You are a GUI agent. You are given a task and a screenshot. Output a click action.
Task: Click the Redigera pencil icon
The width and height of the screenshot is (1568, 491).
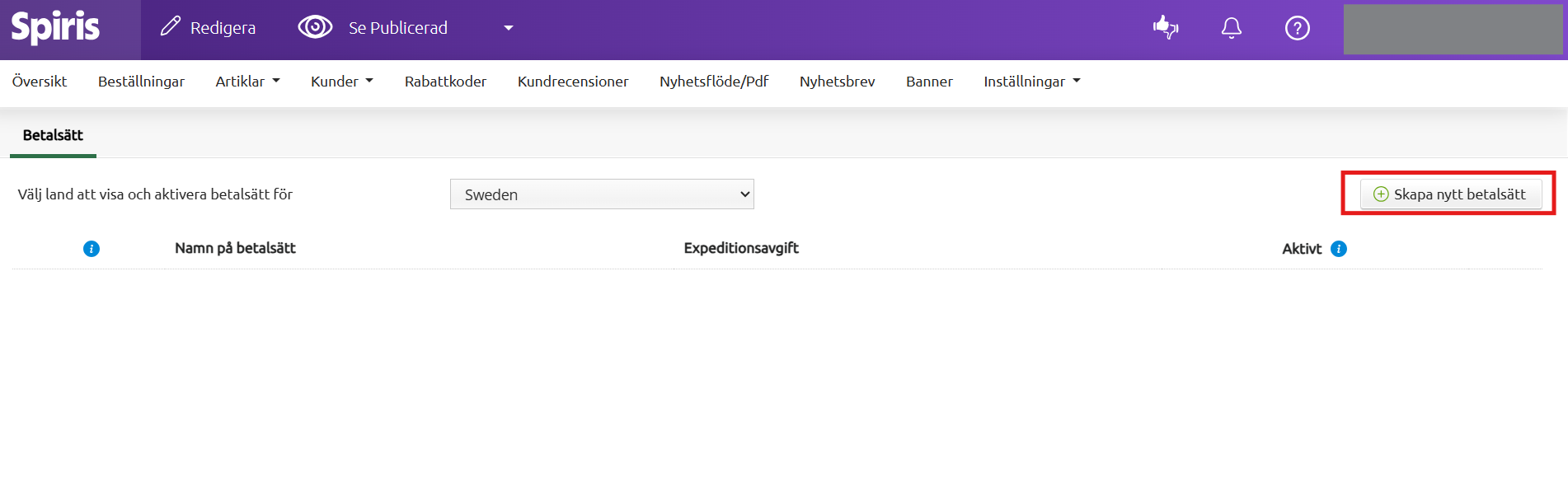tap(170, 27)
